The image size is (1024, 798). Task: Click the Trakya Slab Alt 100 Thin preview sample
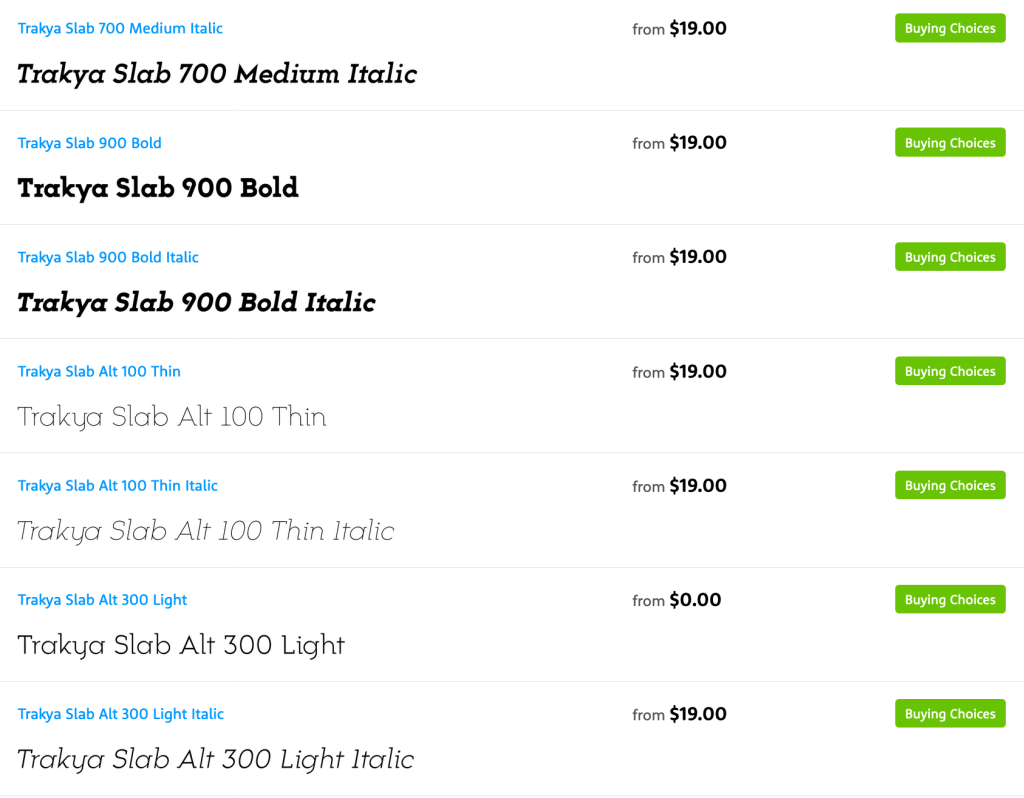click(x=172, y=417)
